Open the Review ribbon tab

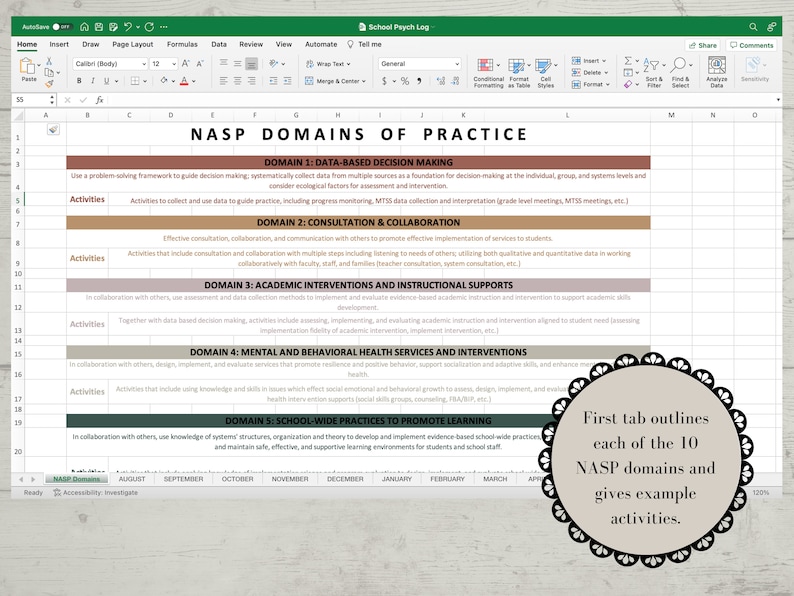point(251,45)
